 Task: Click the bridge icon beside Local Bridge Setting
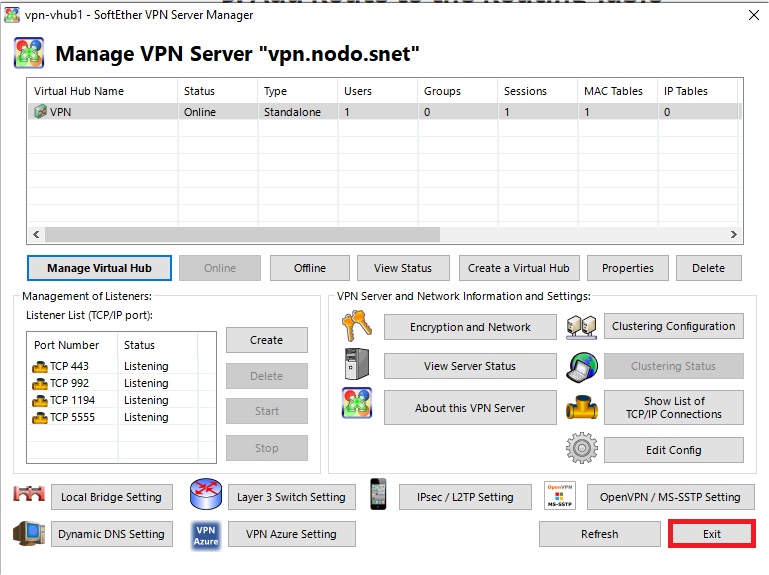[29, 494]
